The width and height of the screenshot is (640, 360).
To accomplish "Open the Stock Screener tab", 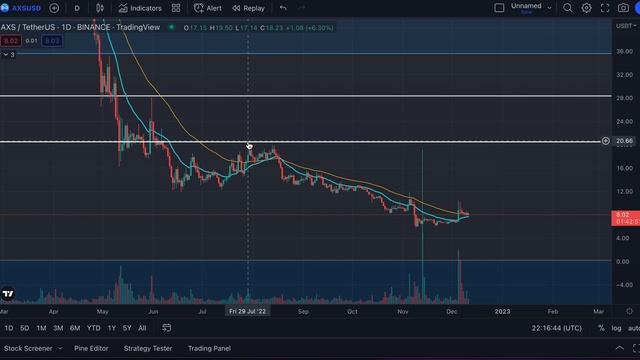I will click(28, 348).
